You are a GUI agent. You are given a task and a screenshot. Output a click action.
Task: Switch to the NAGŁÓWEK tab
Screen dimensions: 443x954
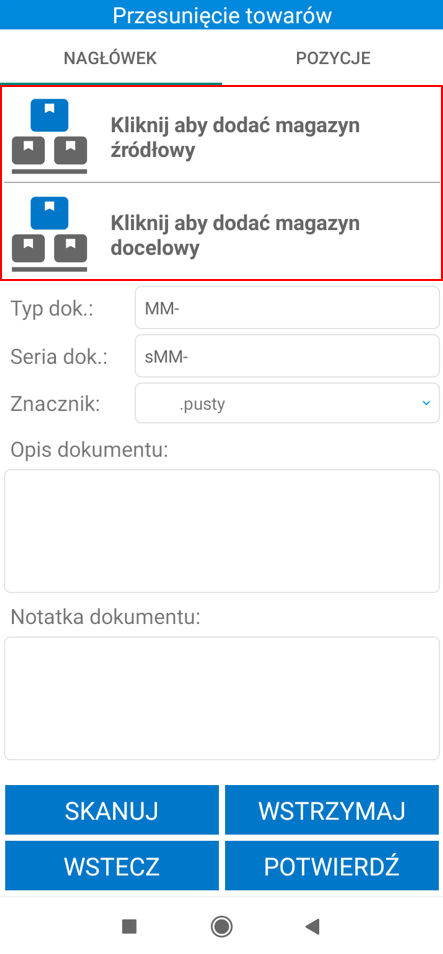click(111, 58)
